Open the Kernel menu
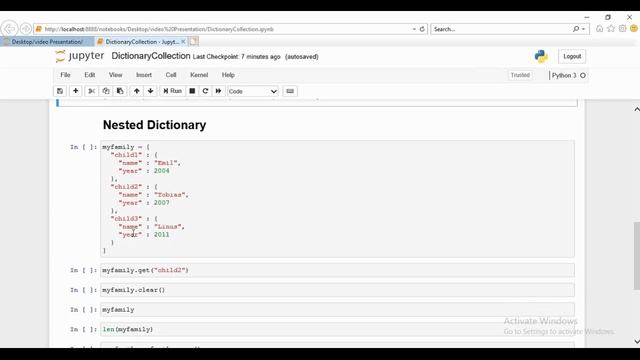The height and width of the screenshot is (360, 640). tap(199, 75)
